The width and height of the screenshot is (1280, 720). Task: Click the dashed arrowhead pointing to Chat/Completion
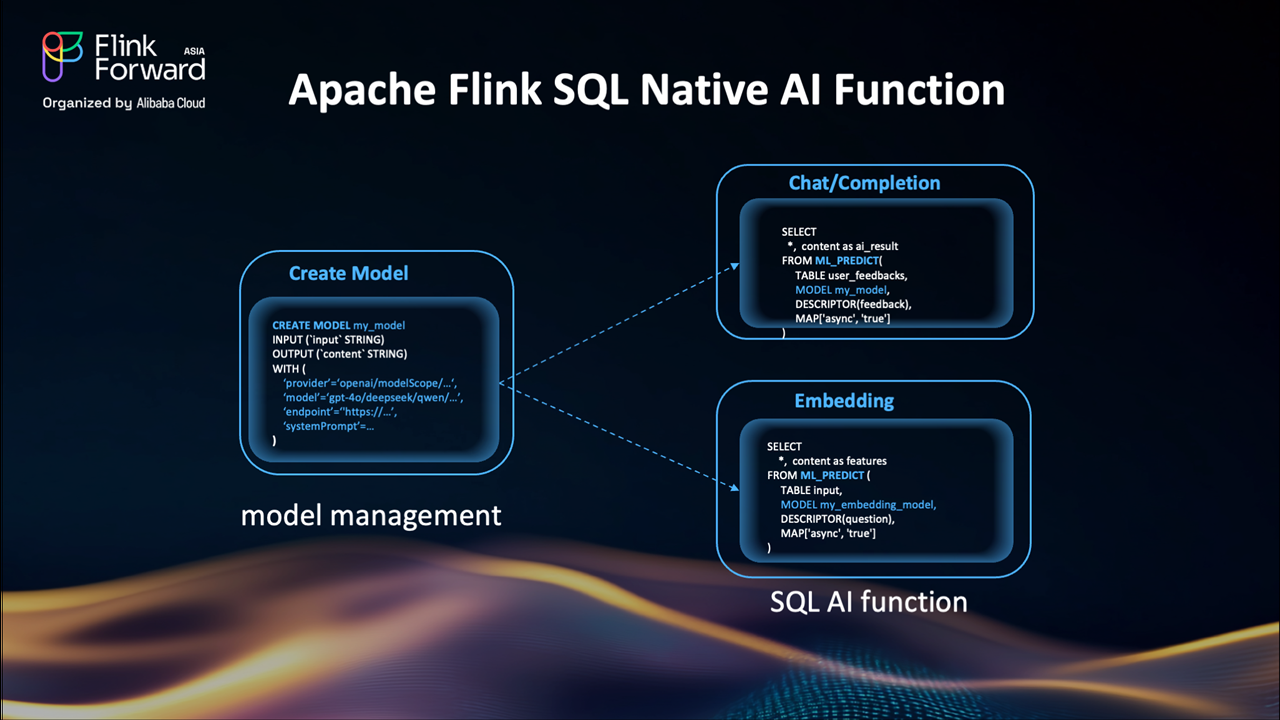click(734, 266)
